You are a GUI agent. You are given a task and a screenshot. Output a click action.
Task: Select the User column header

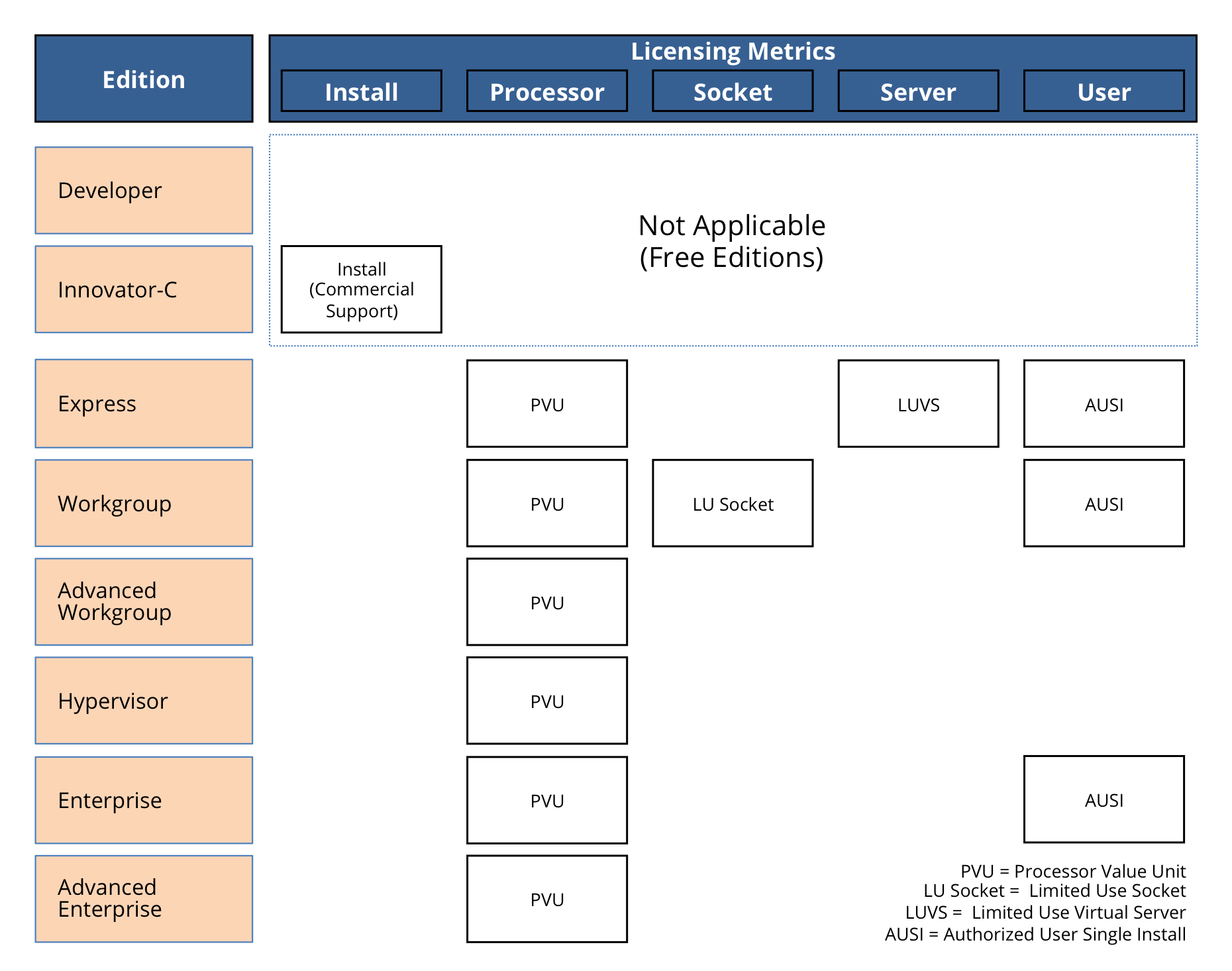[1104, 91]
